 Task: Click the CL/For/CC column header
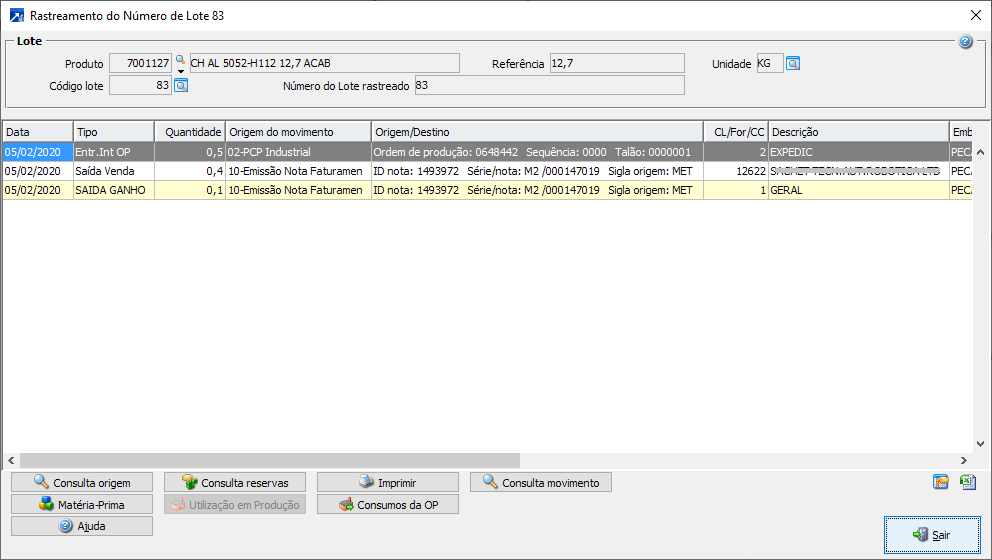(x=736, y=132)
